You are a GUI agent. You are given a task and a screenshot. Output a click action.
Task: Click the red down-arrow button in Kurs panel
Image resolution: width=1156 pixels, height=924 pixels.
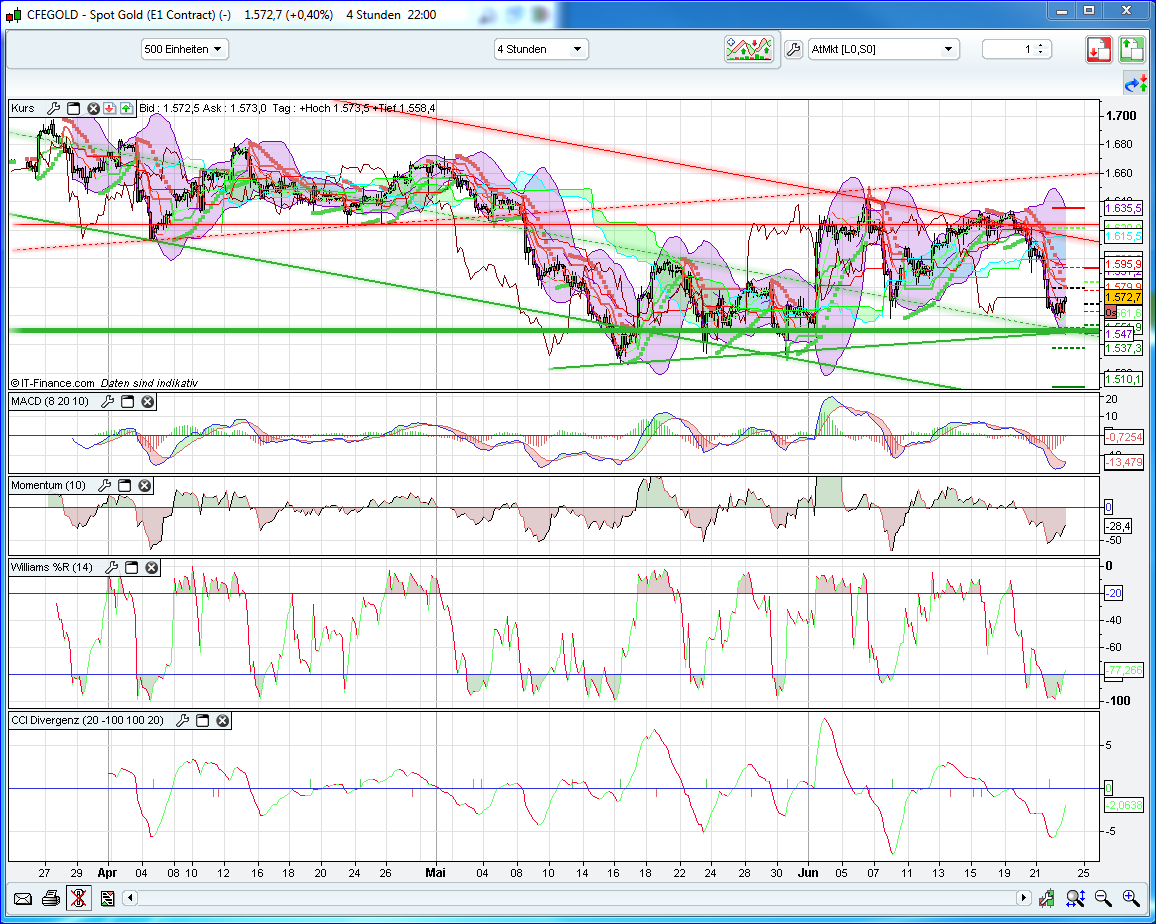click(110, 108)
